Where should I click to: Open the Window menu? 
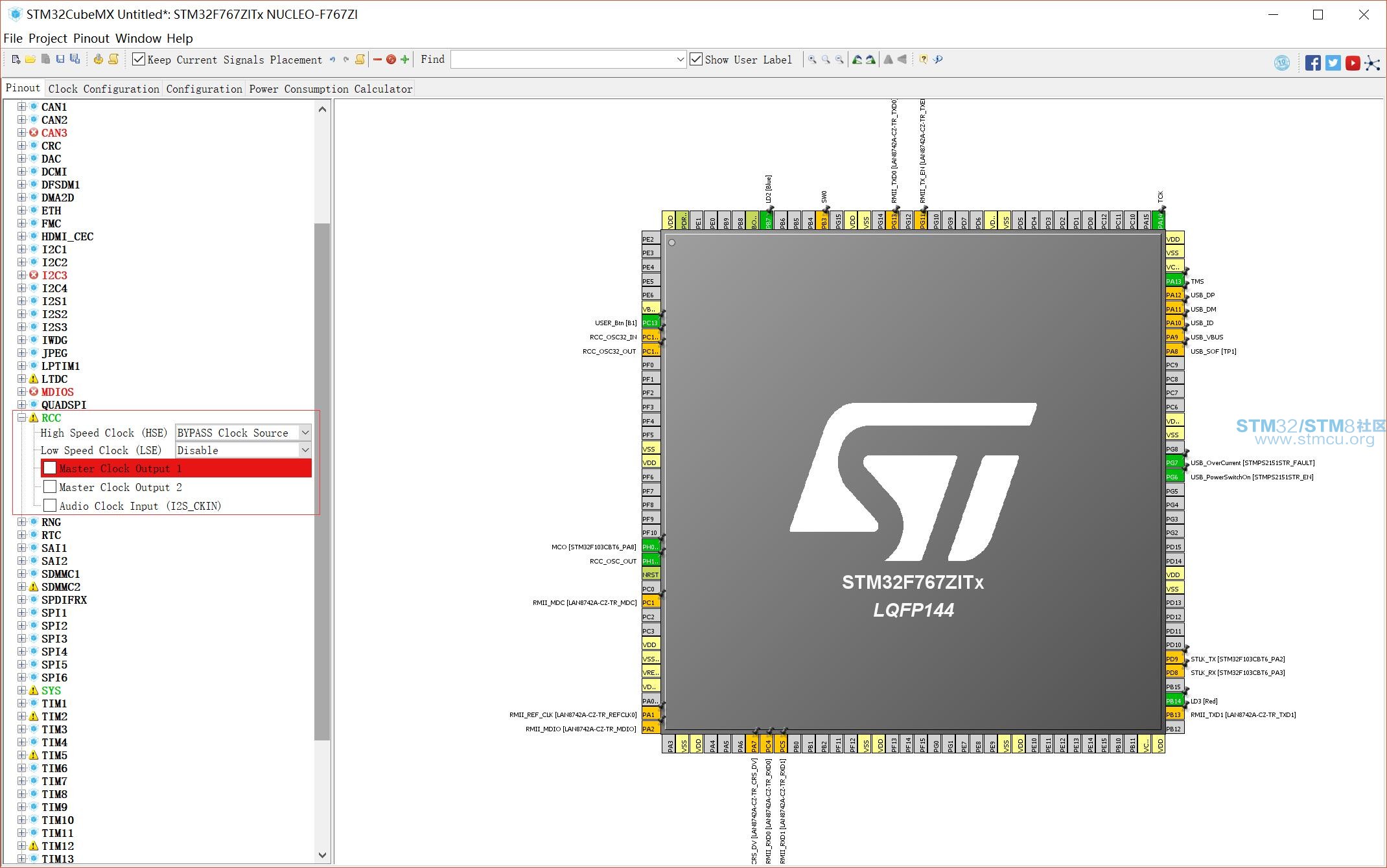(x=139, y=38)
